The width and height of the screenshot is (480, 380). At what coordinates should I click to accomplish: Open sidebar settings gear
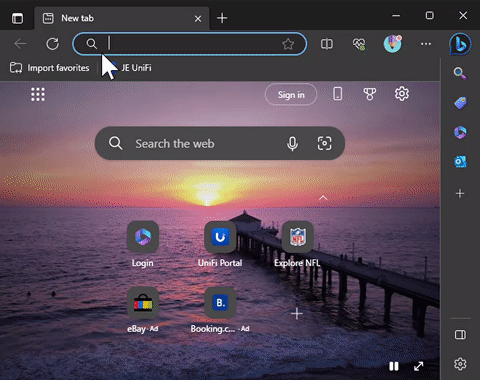click(460, 364)
